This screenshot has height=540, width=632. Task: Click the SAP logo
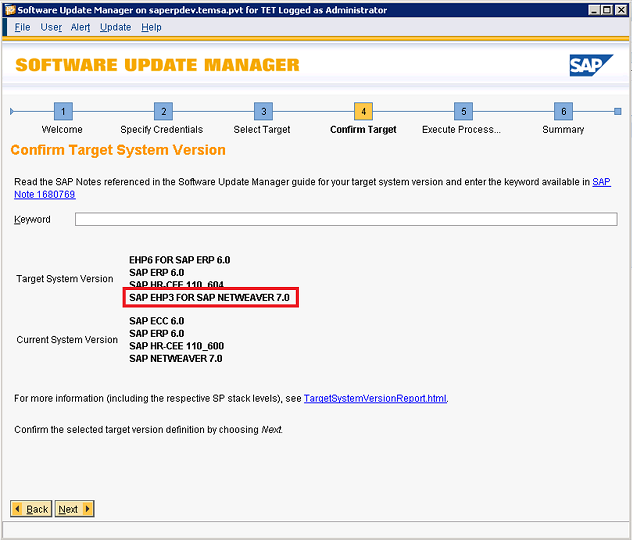[591, 65]
